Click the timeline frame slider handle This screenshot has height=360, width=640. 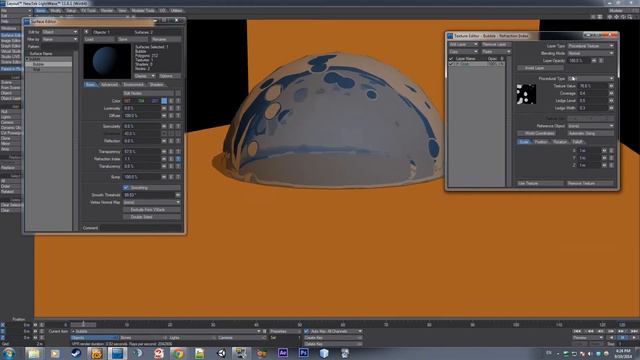(83, 324)
